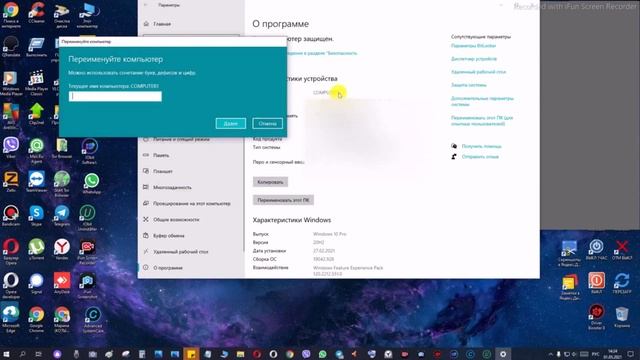
Task: Open Mail.Ru Agent desktop icon
Action: [36, 150]
